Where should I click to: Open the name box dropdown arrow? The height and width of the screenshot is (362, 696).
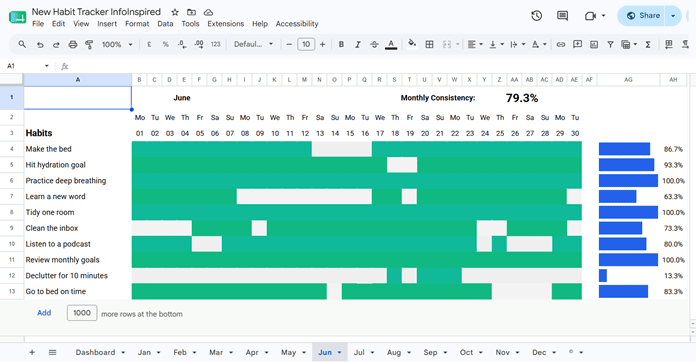(47, 66)
